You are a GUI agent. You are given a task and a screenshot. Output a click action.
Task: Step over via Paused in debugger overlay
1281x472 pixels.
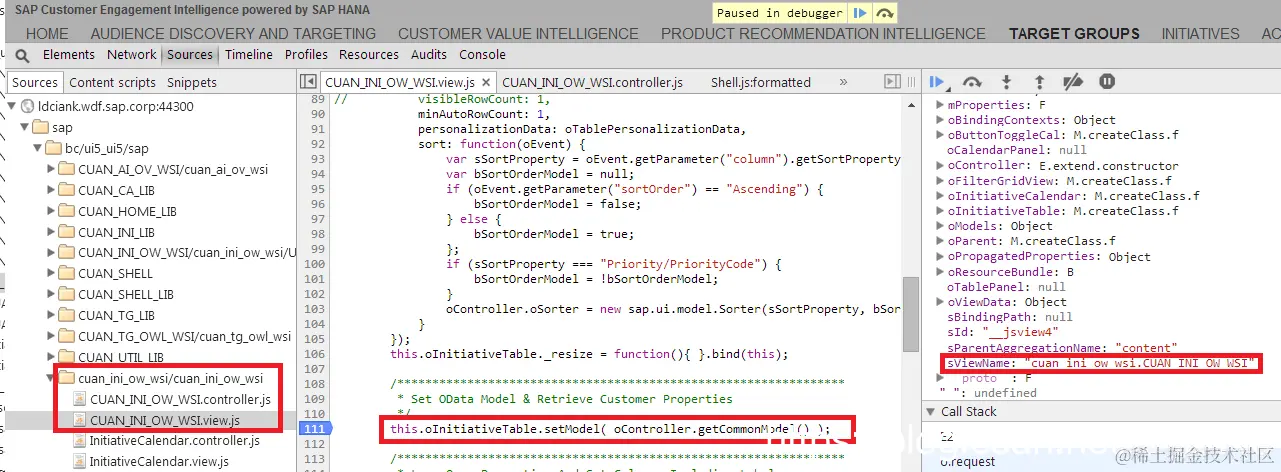click(x=884, y=13)
